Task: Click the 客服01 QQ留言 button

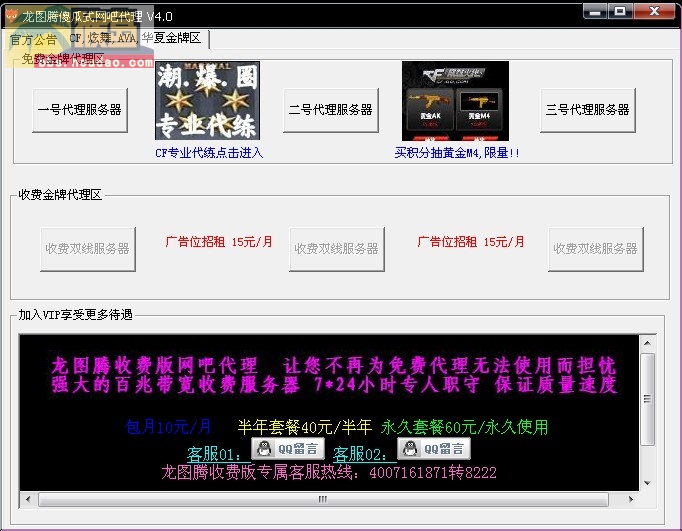Action: (288, 448)
